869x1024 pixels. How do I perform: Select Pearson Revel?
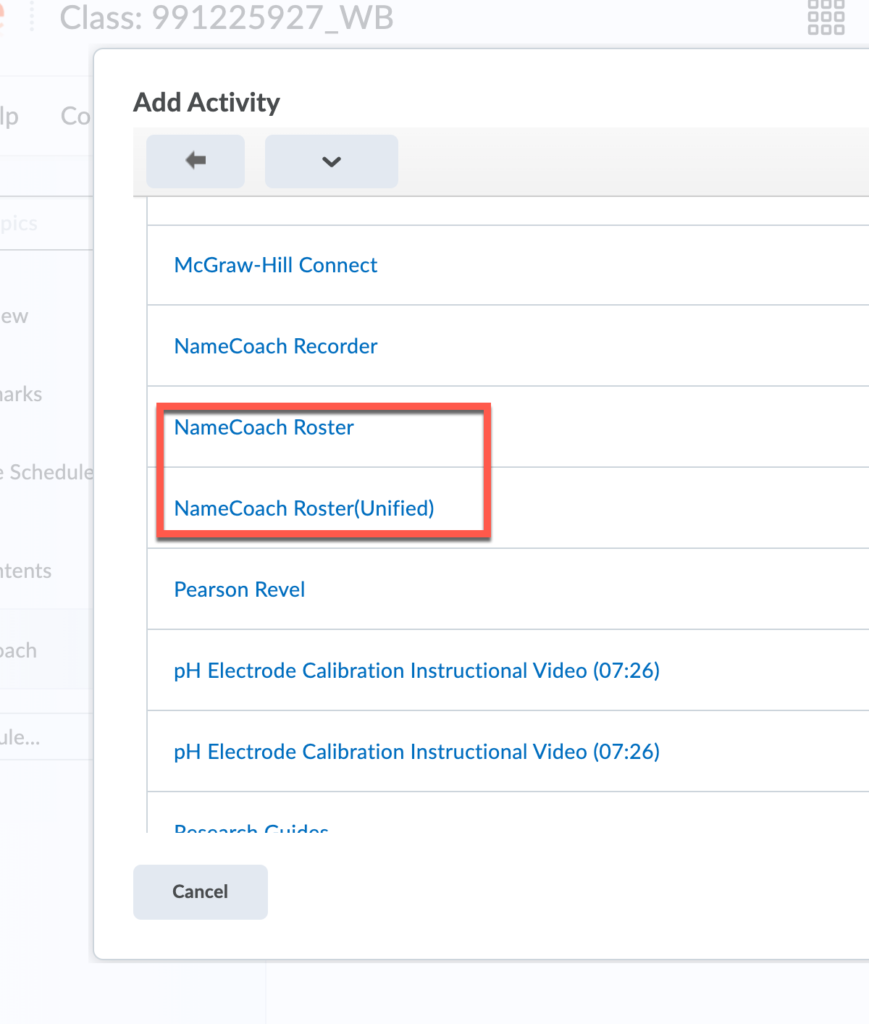240,590
